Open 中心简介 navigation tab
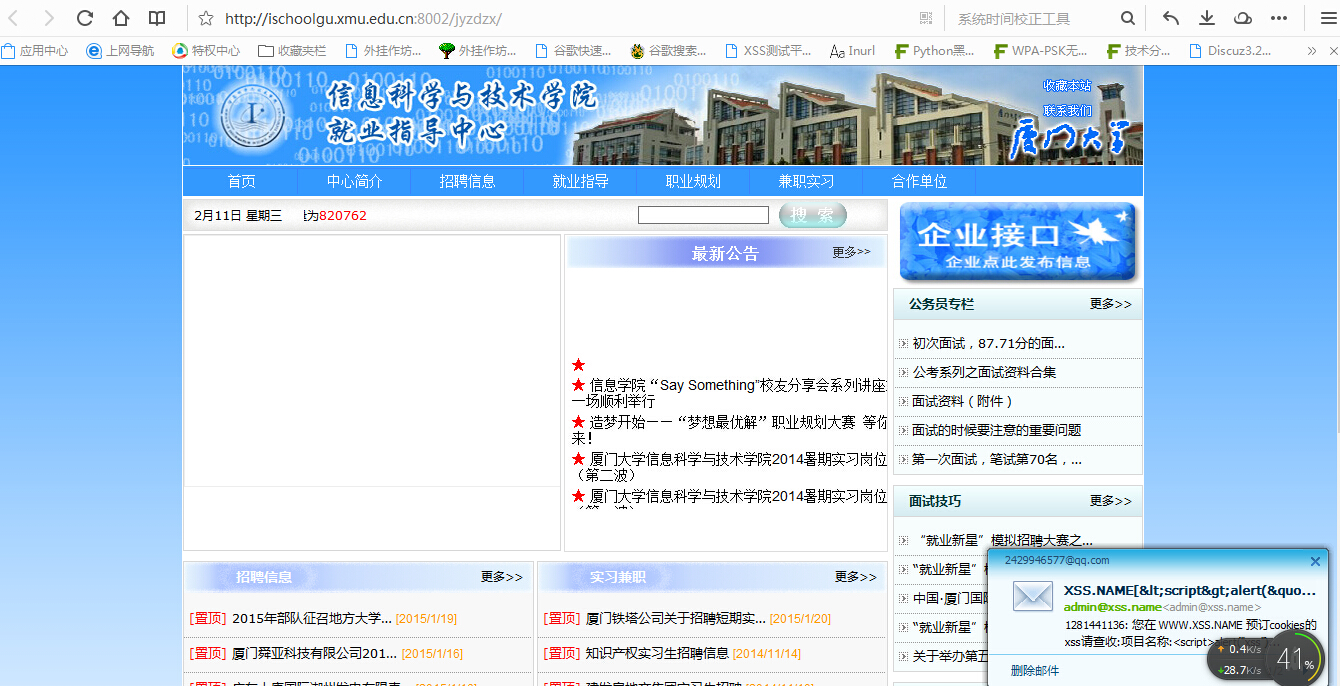 (354, 181)
